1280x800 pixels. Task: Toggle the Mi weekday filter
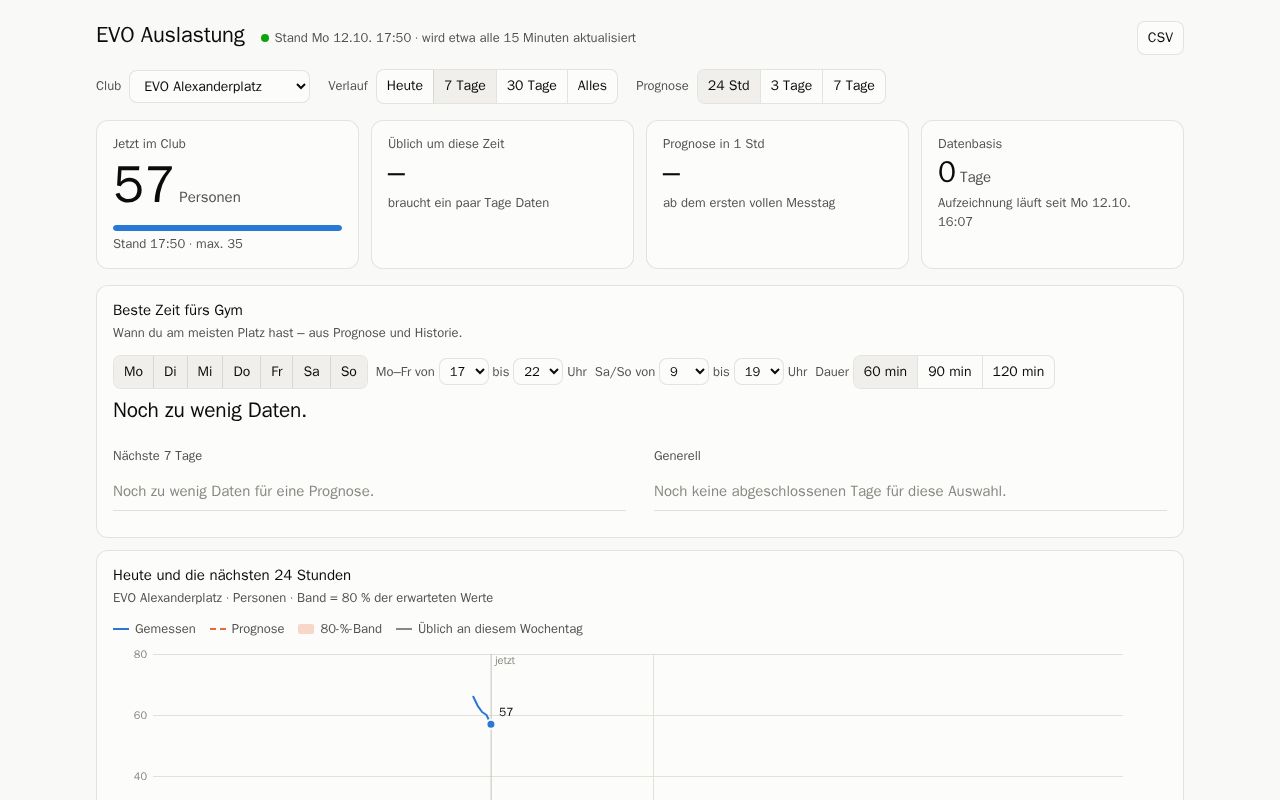tap(205, 372)
